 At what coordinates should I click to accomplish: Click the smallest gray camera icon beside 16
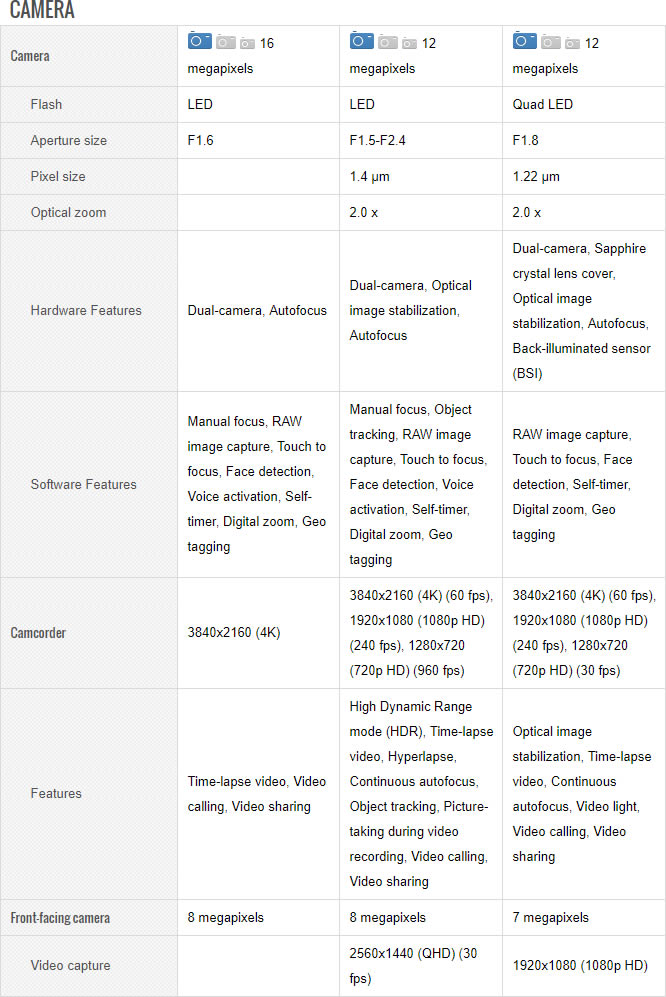[x=247, y=43]
